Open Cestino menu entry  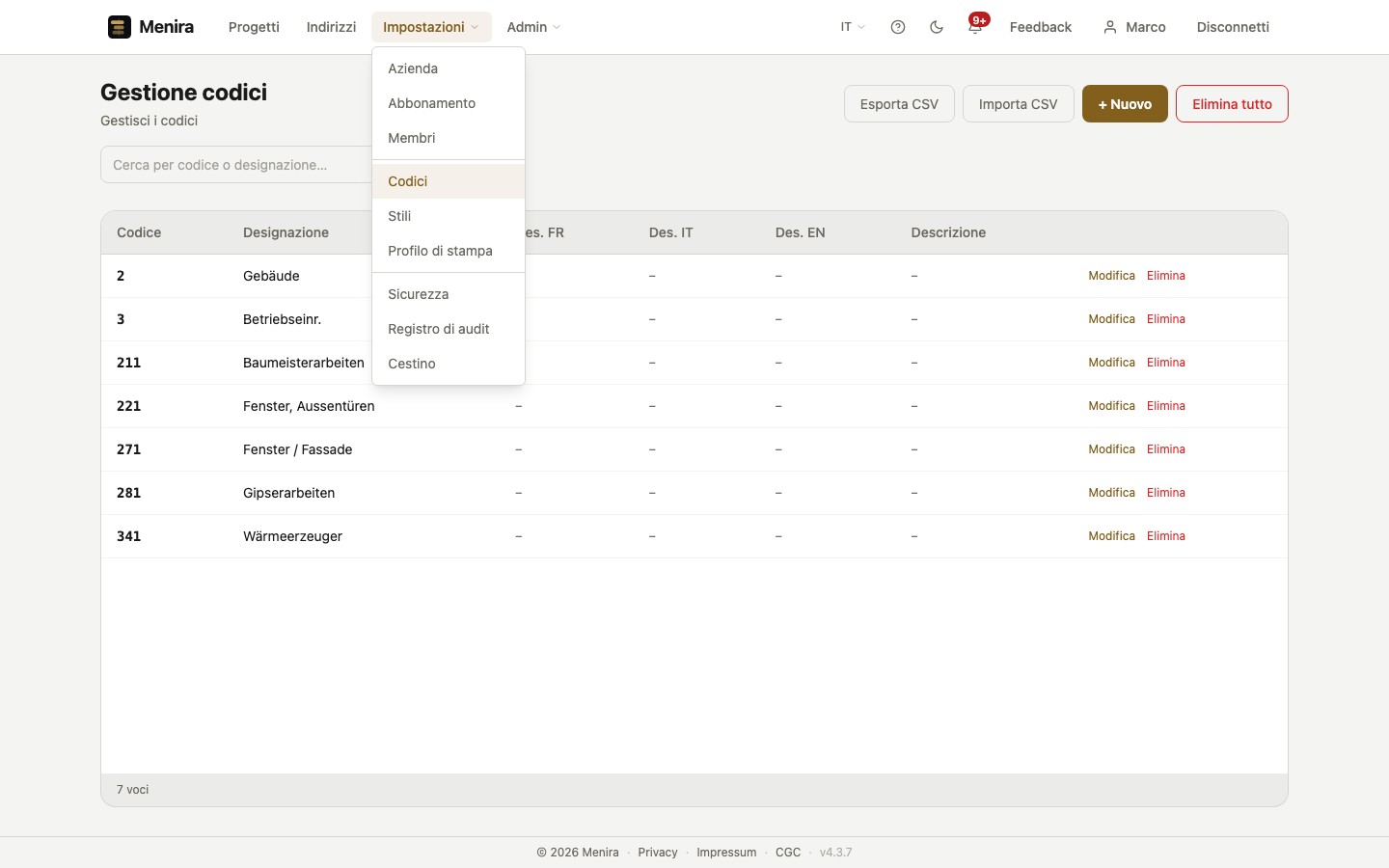449,364
